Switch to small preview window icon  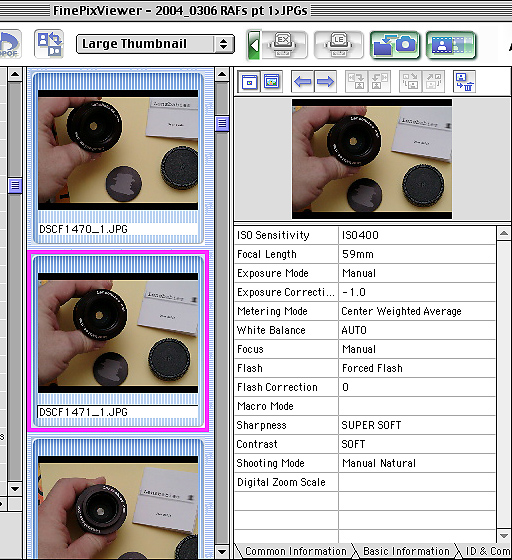click(249, 82)
